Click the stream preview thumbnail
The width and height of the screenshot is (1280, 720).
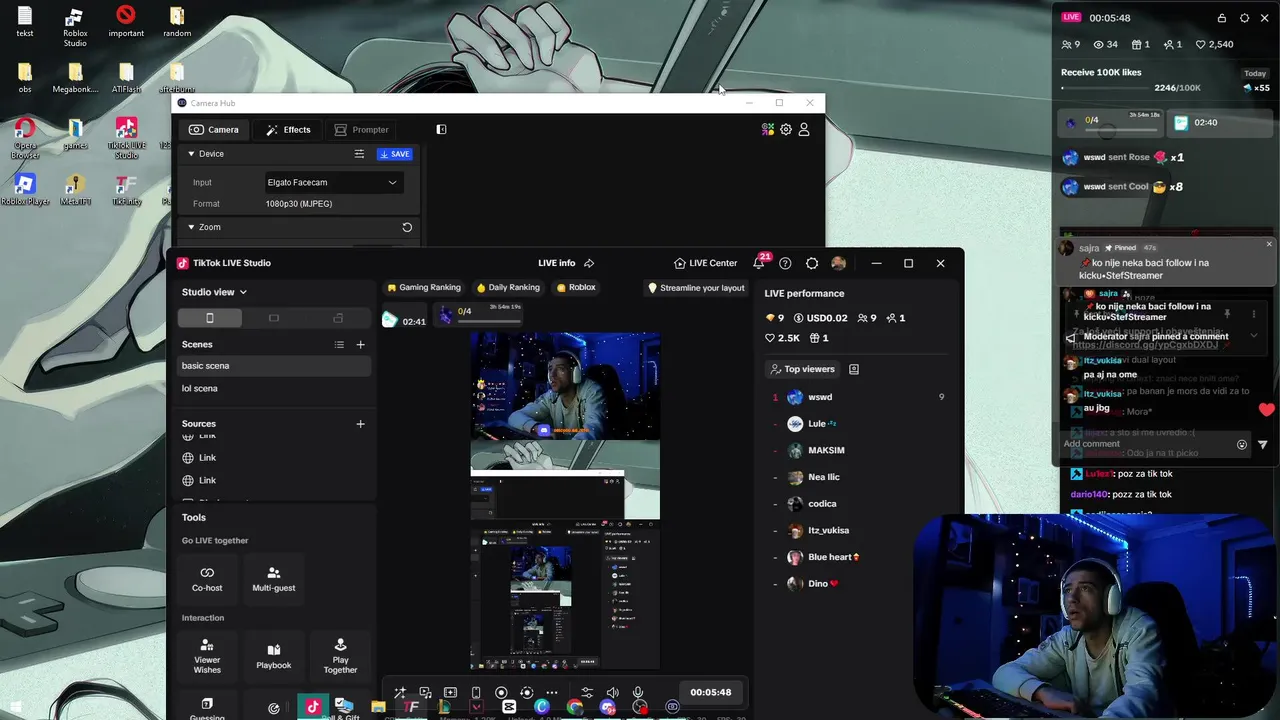click(x=565, y=500)
